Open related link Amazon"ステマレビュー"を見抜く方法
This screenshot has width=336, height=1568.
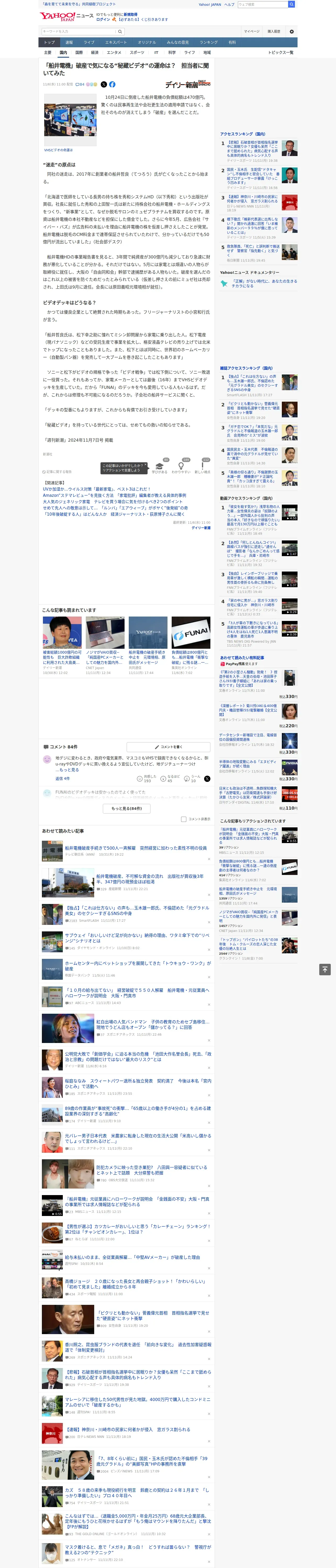click(x=115, y=495)
